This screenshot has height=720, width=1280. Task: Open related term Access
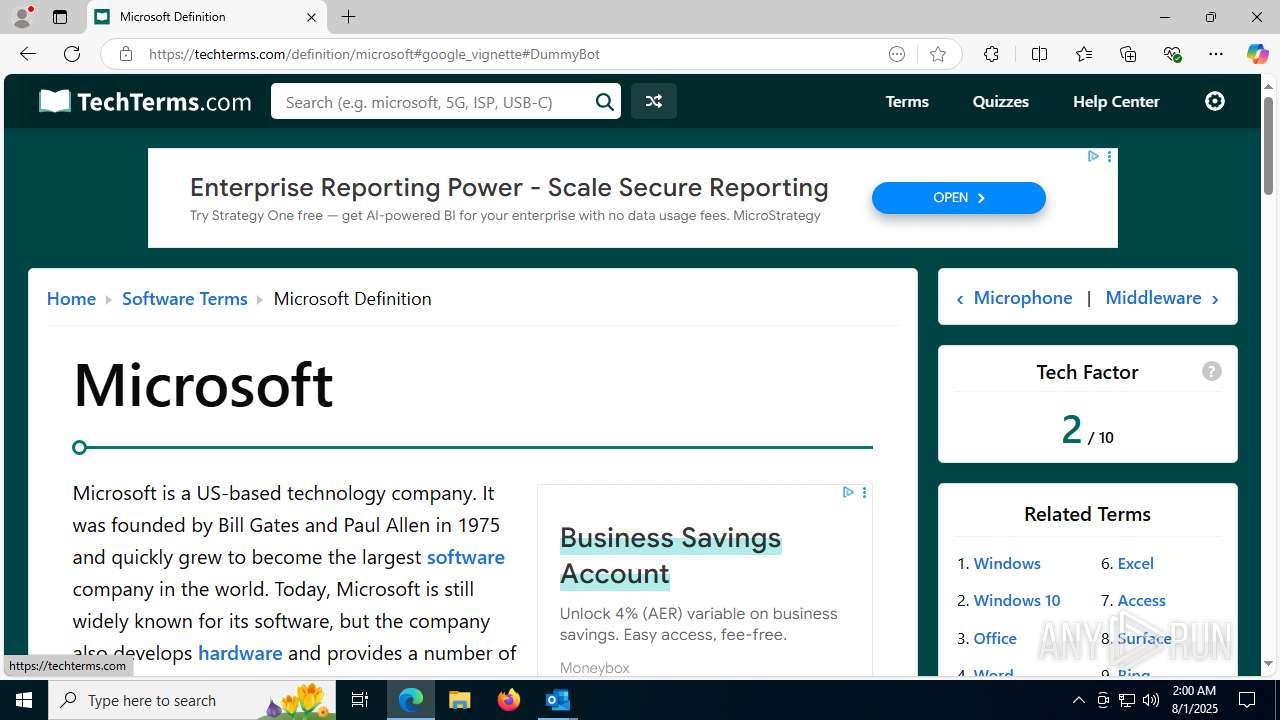click(1141, 600)
